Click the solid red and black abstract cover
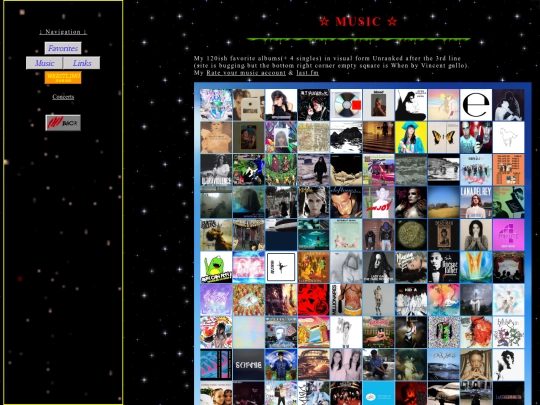The image size is (540, 405). [313, 300]
